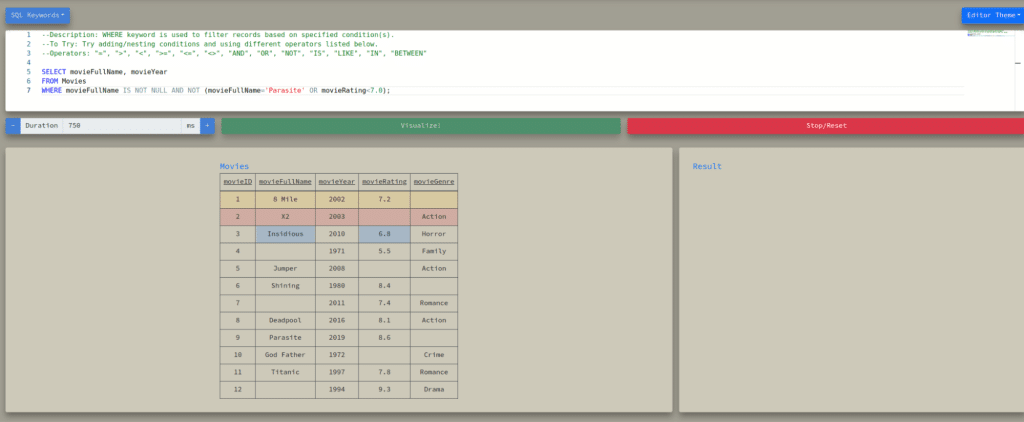Open the Editor Theme dropdown
Image resolution: width=1024 pixels, height=422 pixels.
993,15
